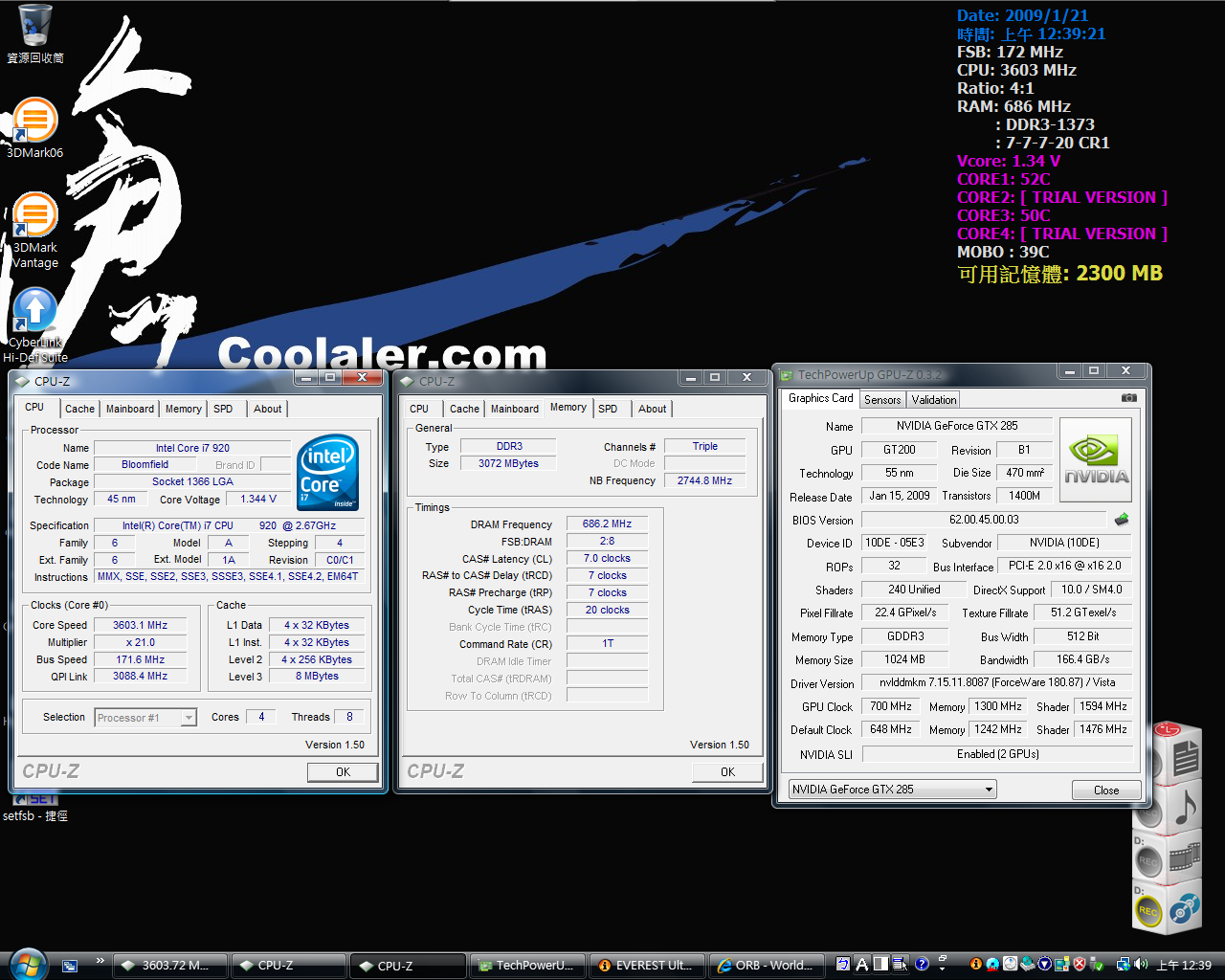This screenshot has width=1225, height=980.
Task: Click the Show Desktop quick launch icon
Action: click(x=70, y=966)
